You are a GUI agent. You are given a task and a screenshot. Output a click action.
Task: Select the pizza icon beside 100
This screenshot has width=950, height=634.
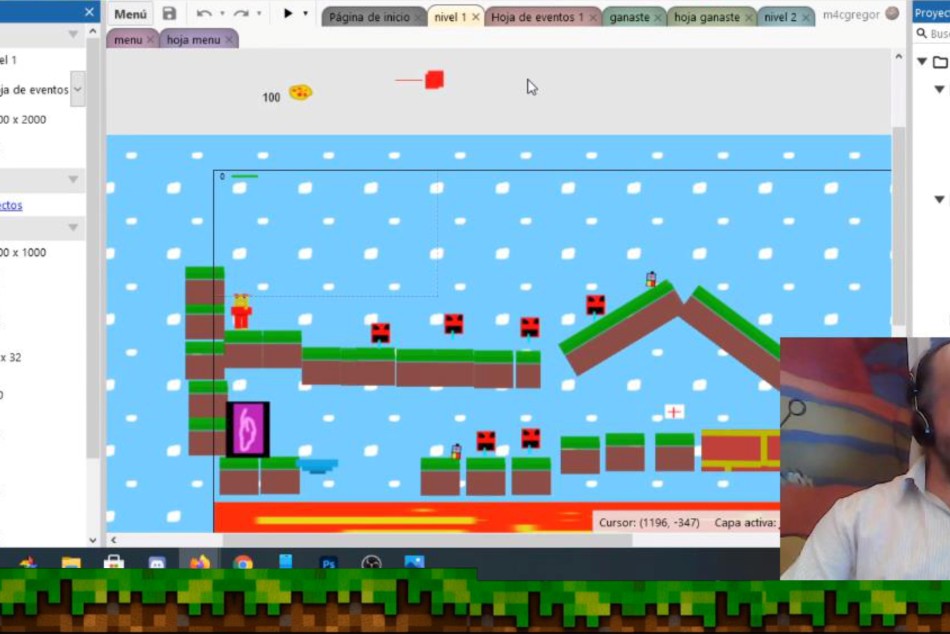tap(300, 92)
